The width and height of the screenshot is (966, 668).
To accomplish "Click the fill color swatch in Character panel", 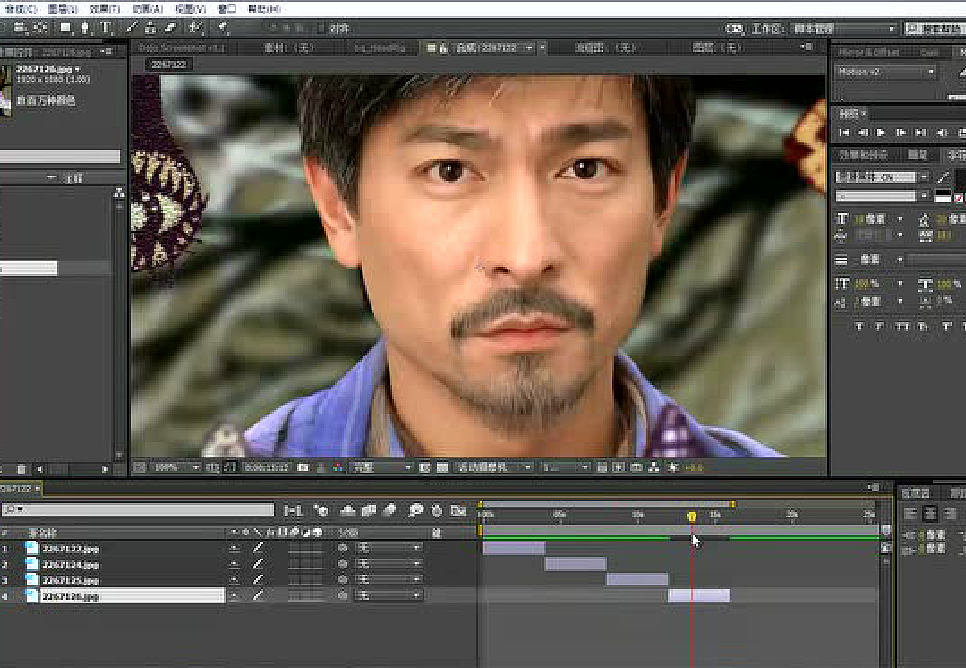I will point(961,177).
